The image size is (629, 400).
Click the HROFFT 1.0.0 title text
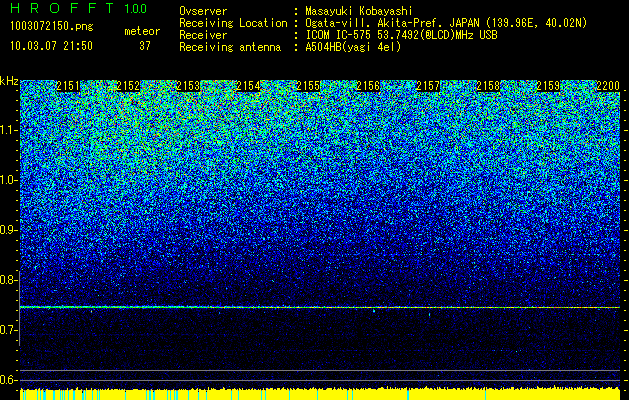pos(79,8)
